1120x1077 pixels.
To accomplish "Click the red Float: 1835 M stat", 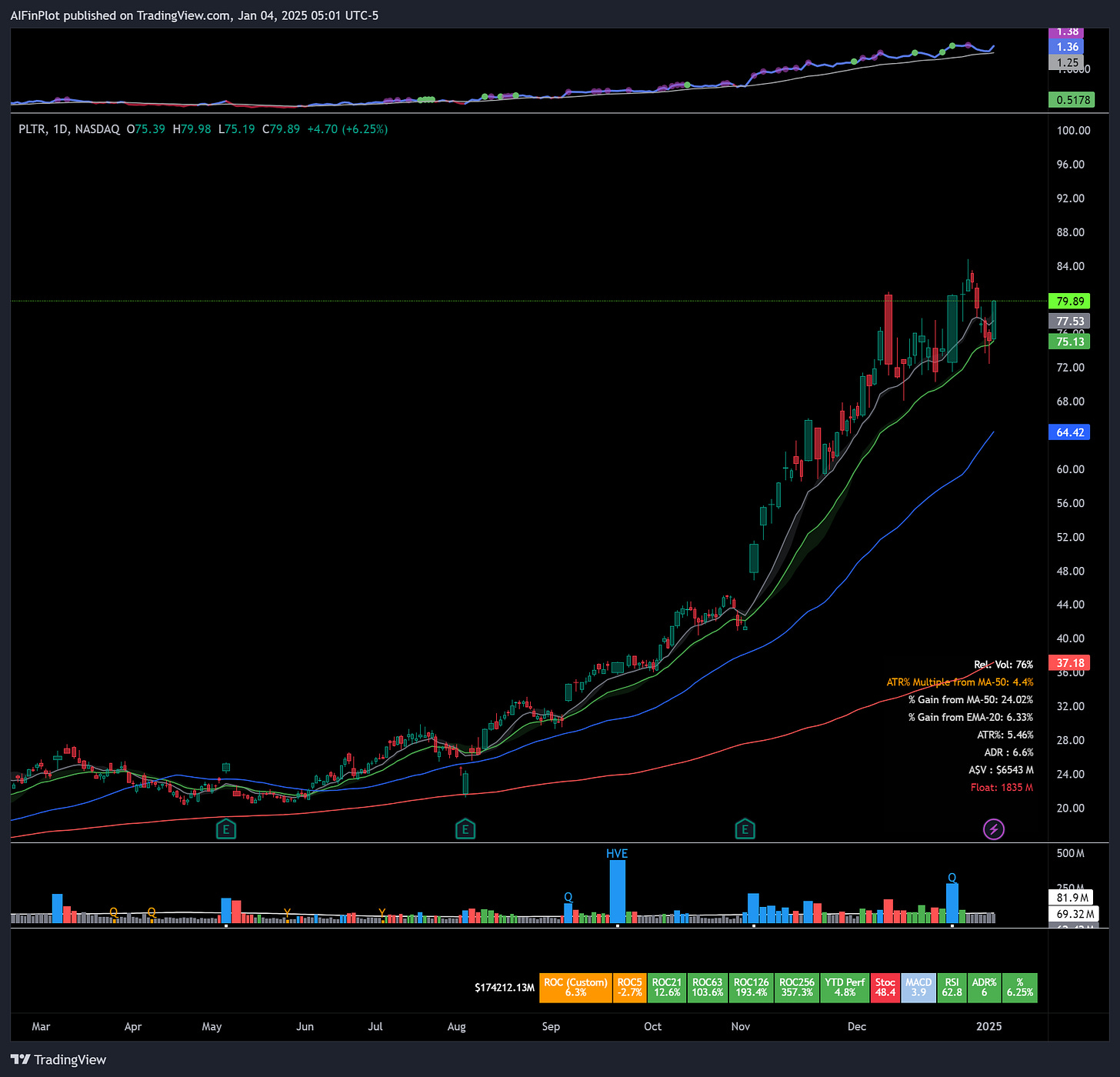I will [x=1002, y=788].
